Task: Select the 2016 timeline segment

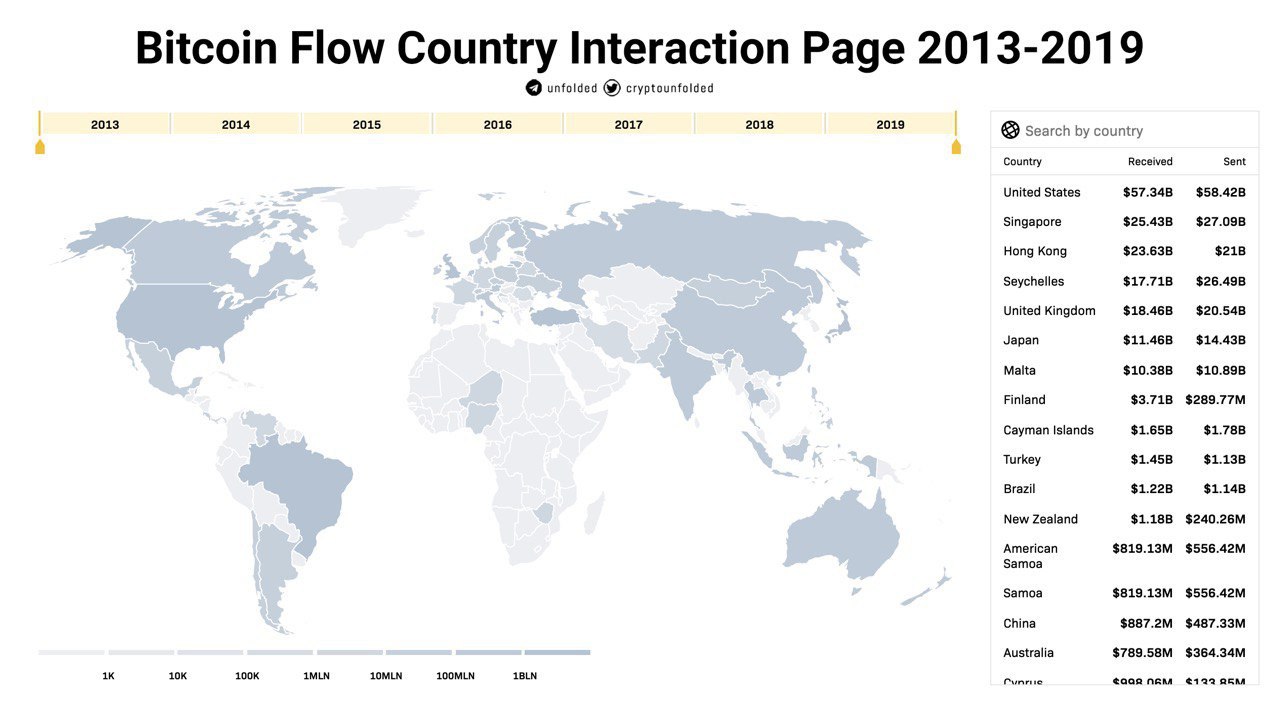Action: coord(498,124)
